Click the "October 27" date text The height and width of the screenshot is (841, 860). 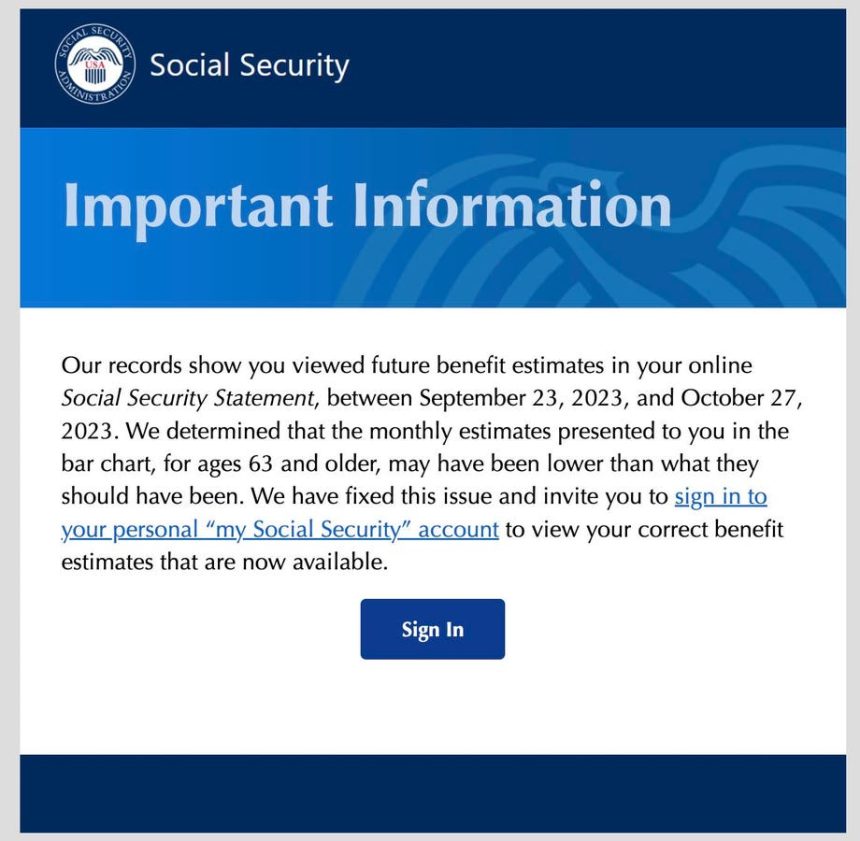(x=741, y=398)
